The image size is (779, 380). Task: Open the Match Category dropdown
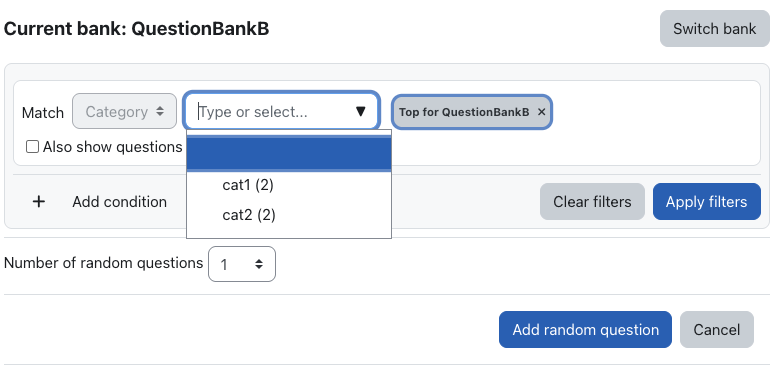[124, 111]
